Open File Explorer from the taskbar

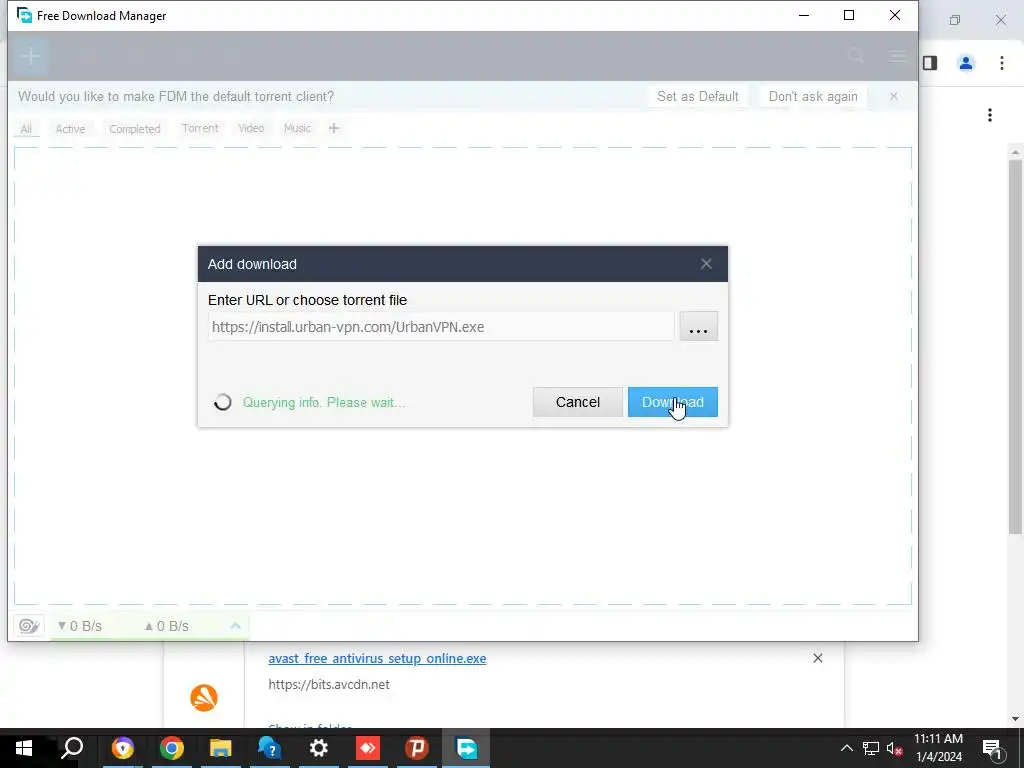pos(220,748)
